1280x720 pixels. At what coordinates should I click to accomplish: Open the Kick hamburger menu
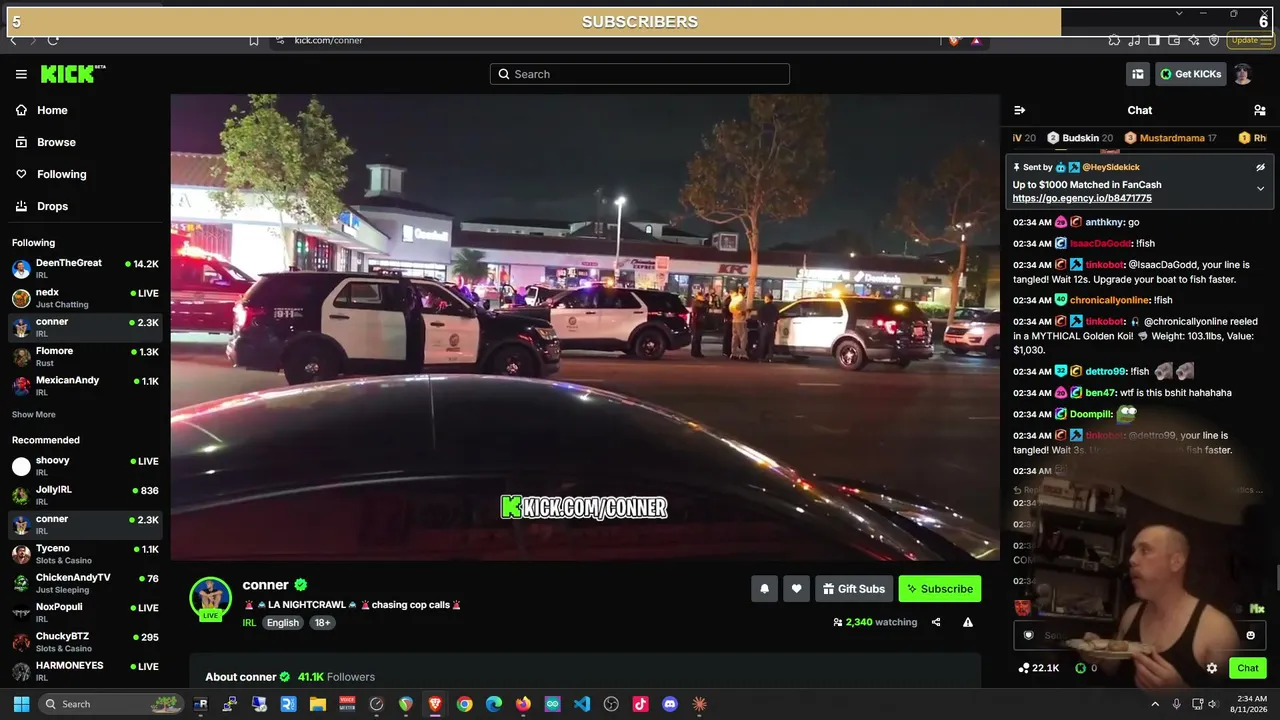pyautogui.click(x=21, y=74)
